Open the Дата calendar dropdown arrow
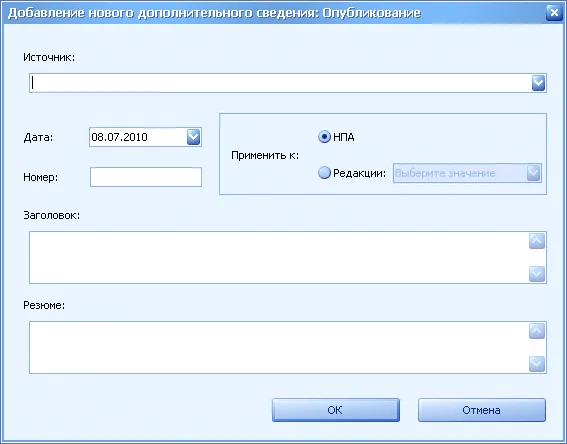The image size is (567, 444). [193, 137]
